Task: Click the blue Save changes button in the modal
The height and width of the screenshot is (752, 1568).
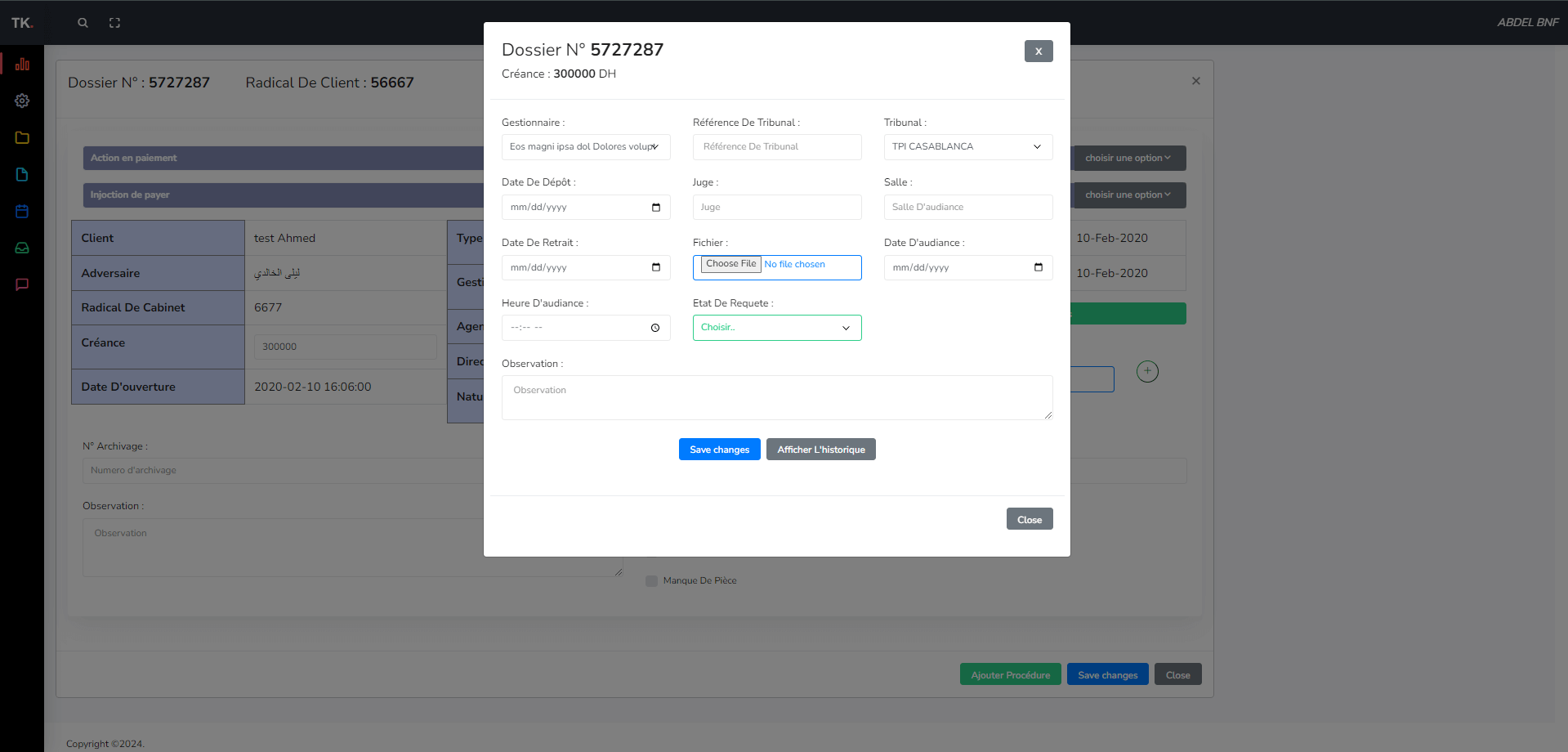Action: coord(720,450)
